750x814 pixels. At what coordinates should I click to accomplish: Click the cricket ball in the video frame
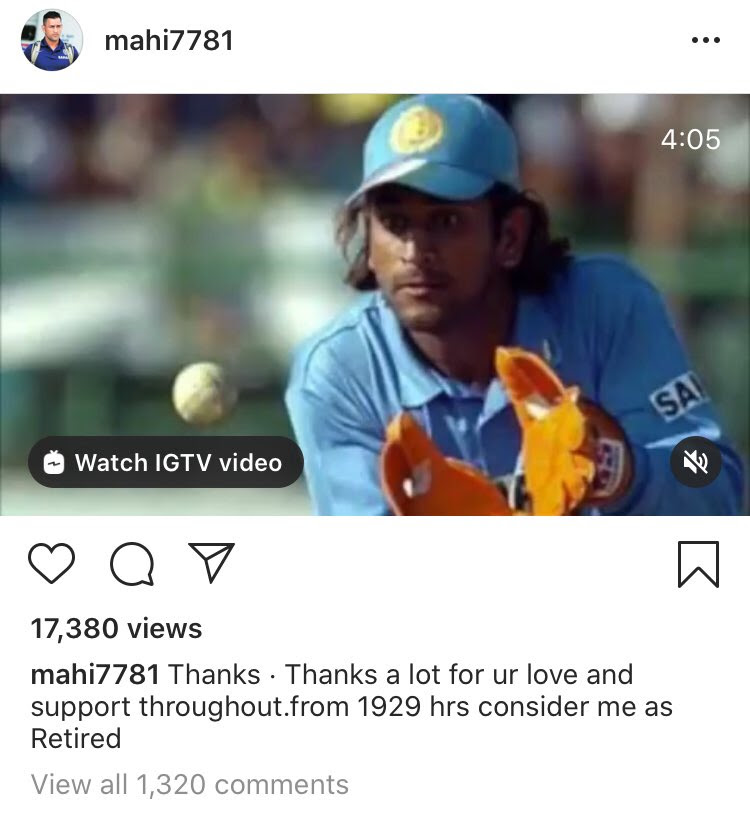(203, 392)
